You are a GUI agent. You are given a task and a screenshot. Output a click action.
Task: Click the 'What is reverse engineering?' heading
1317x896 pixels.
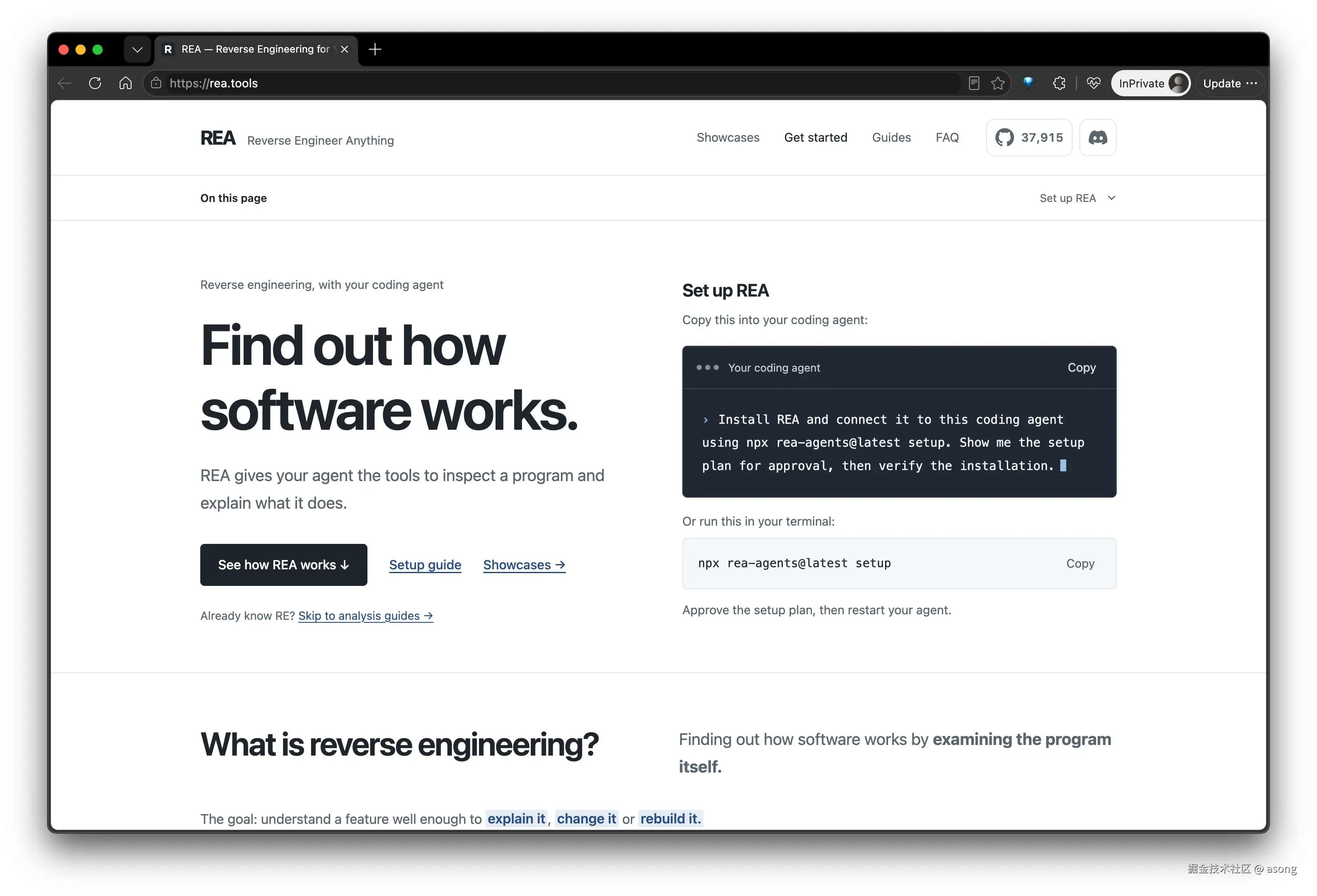(x=400, y=745)
